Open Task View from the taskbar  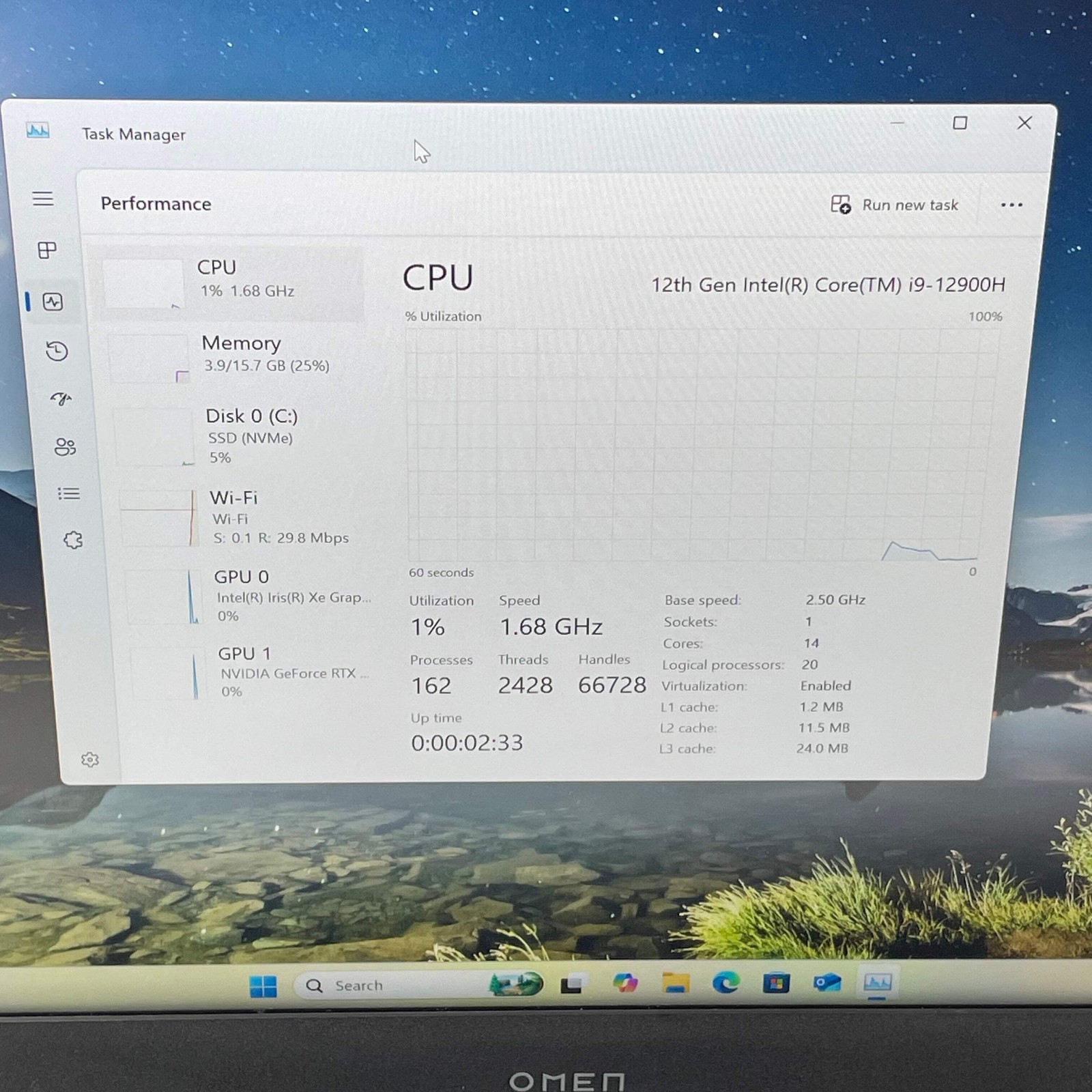coord(572,984)
